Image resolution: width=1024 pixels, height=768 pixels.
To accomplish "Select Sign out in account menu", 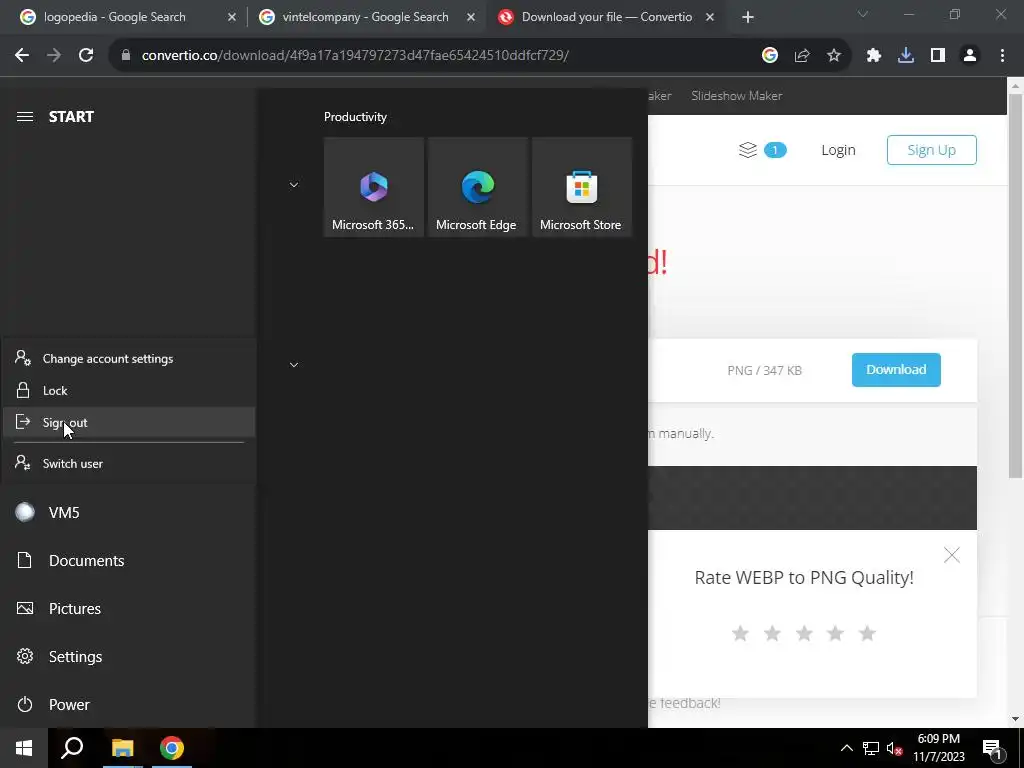I will [129, 423].
